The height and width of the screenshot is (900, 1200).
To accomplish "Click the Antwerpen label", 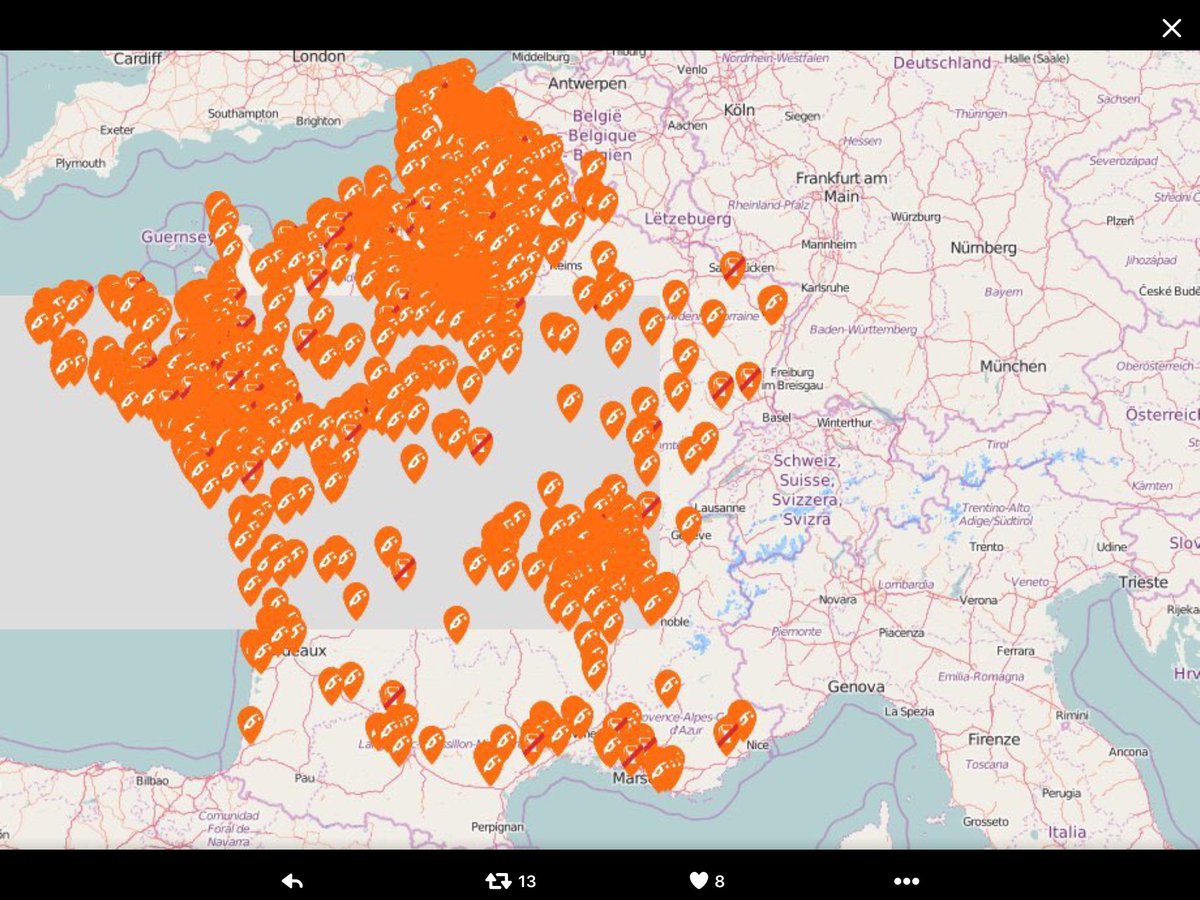I will pyautogui.click(x=586, y=82).
